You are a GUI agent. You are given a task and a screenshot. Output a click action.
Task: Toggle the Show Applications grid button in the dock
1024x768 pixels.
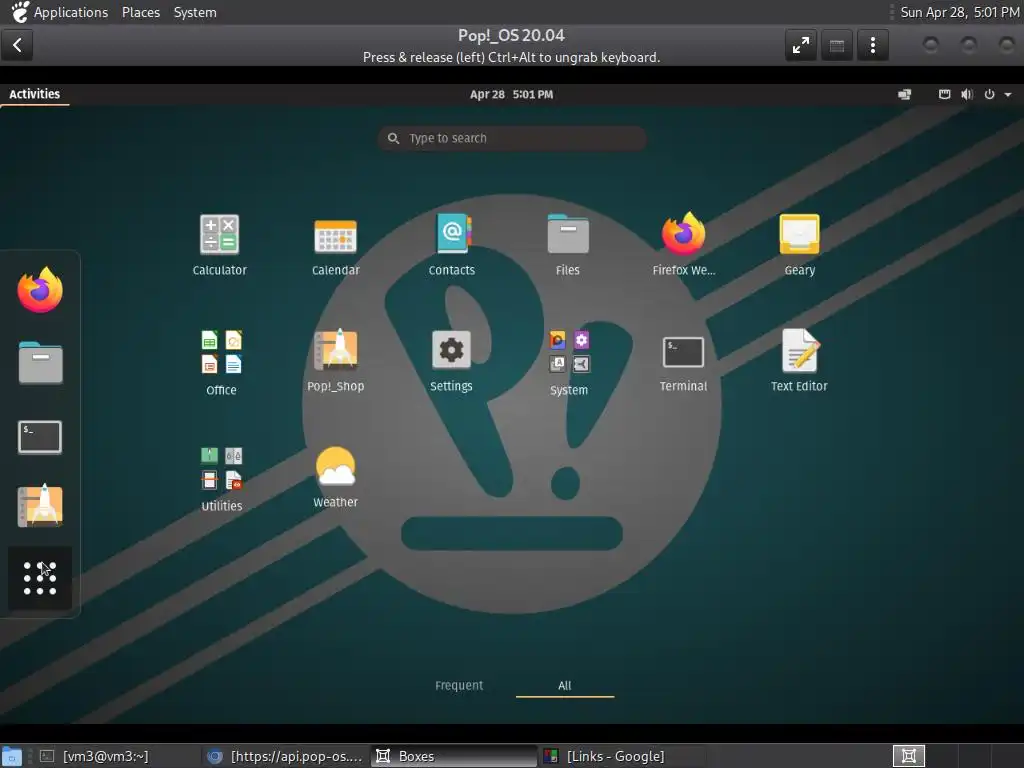click(x=40, y=578)
